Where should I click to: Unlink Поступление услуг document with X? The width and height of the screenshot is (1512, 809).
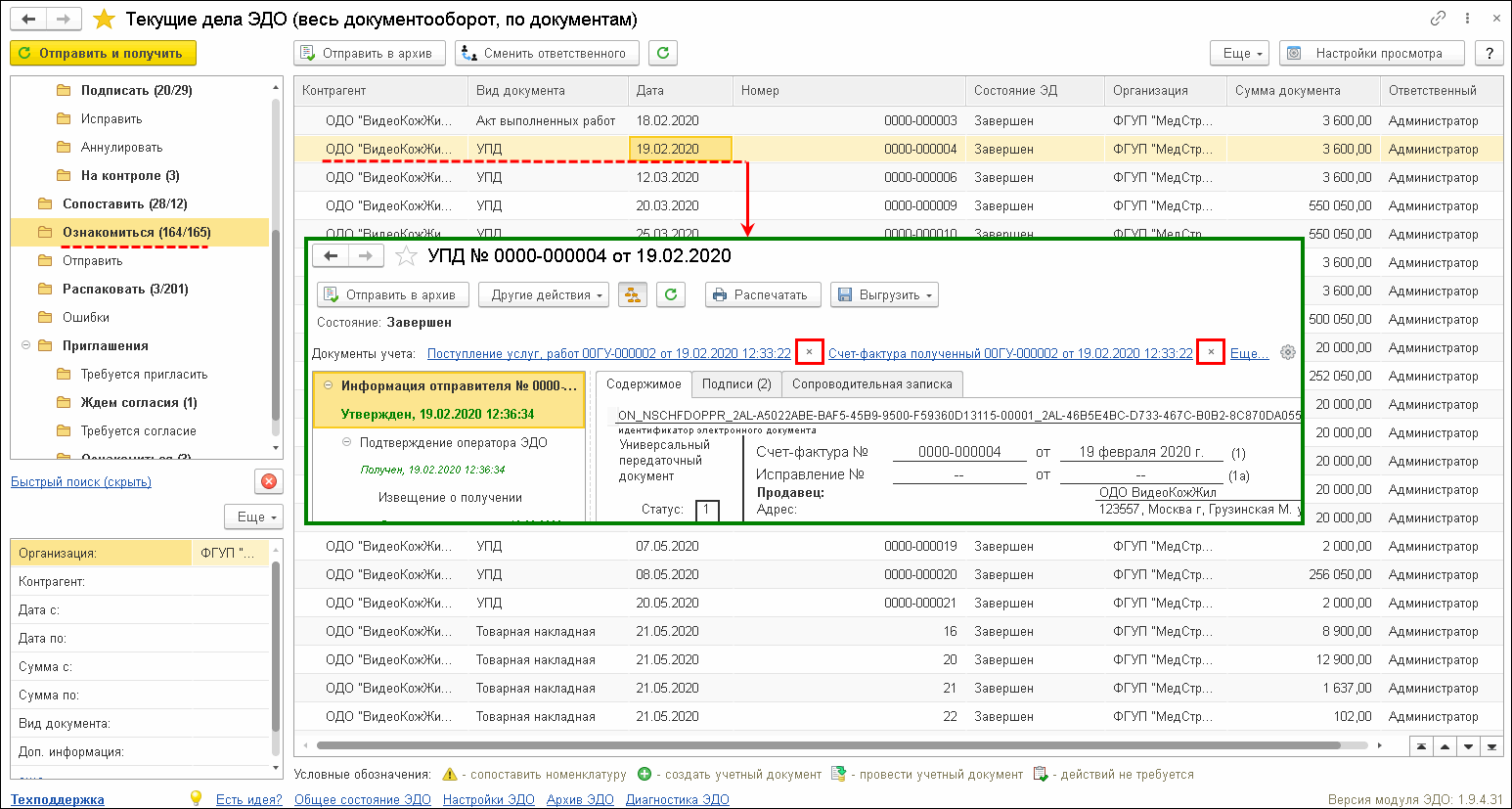(x=809, y=352)
